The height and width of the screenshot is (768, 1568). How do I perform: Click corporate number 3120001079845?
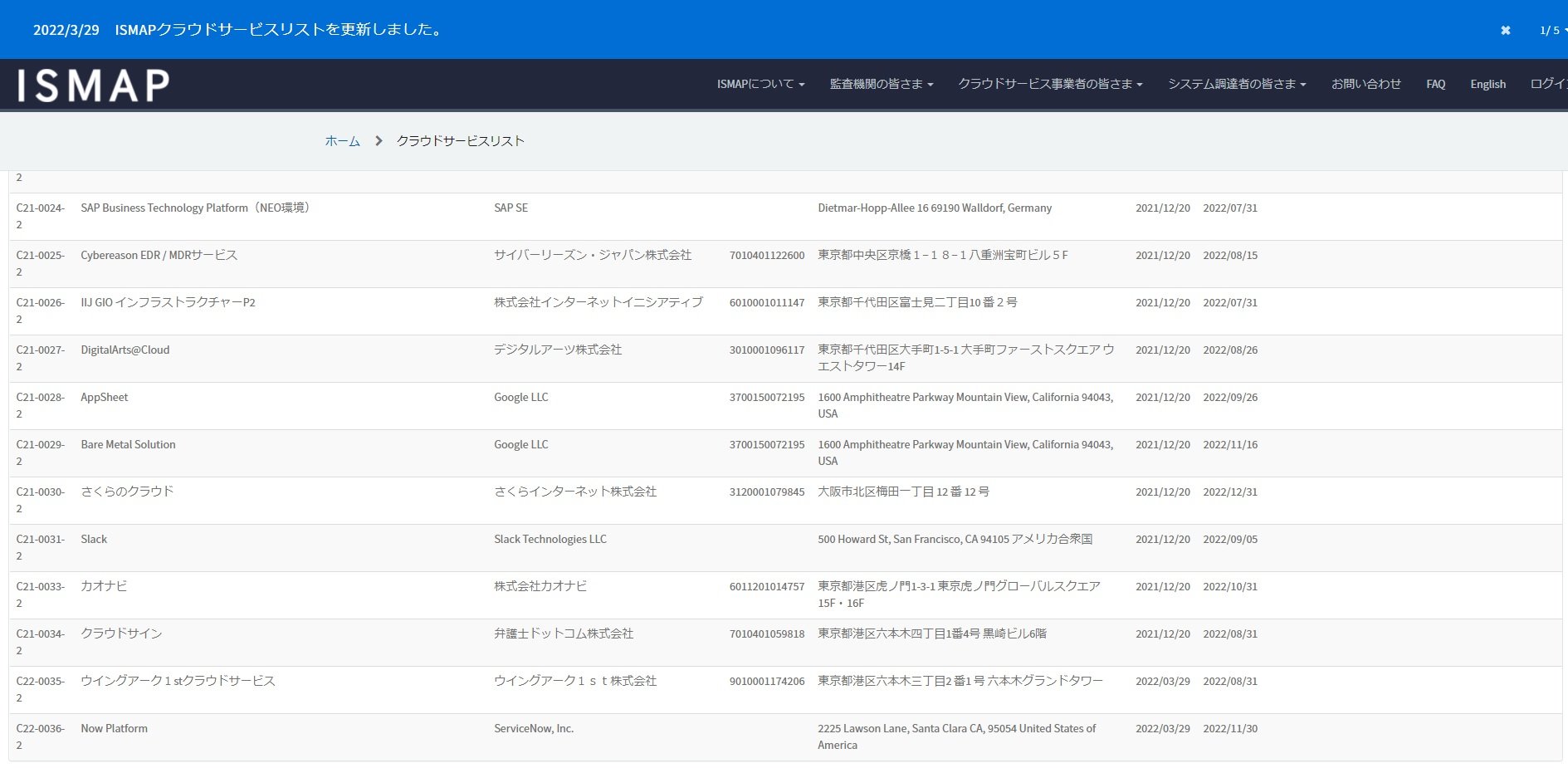click(x=767, y=492)
